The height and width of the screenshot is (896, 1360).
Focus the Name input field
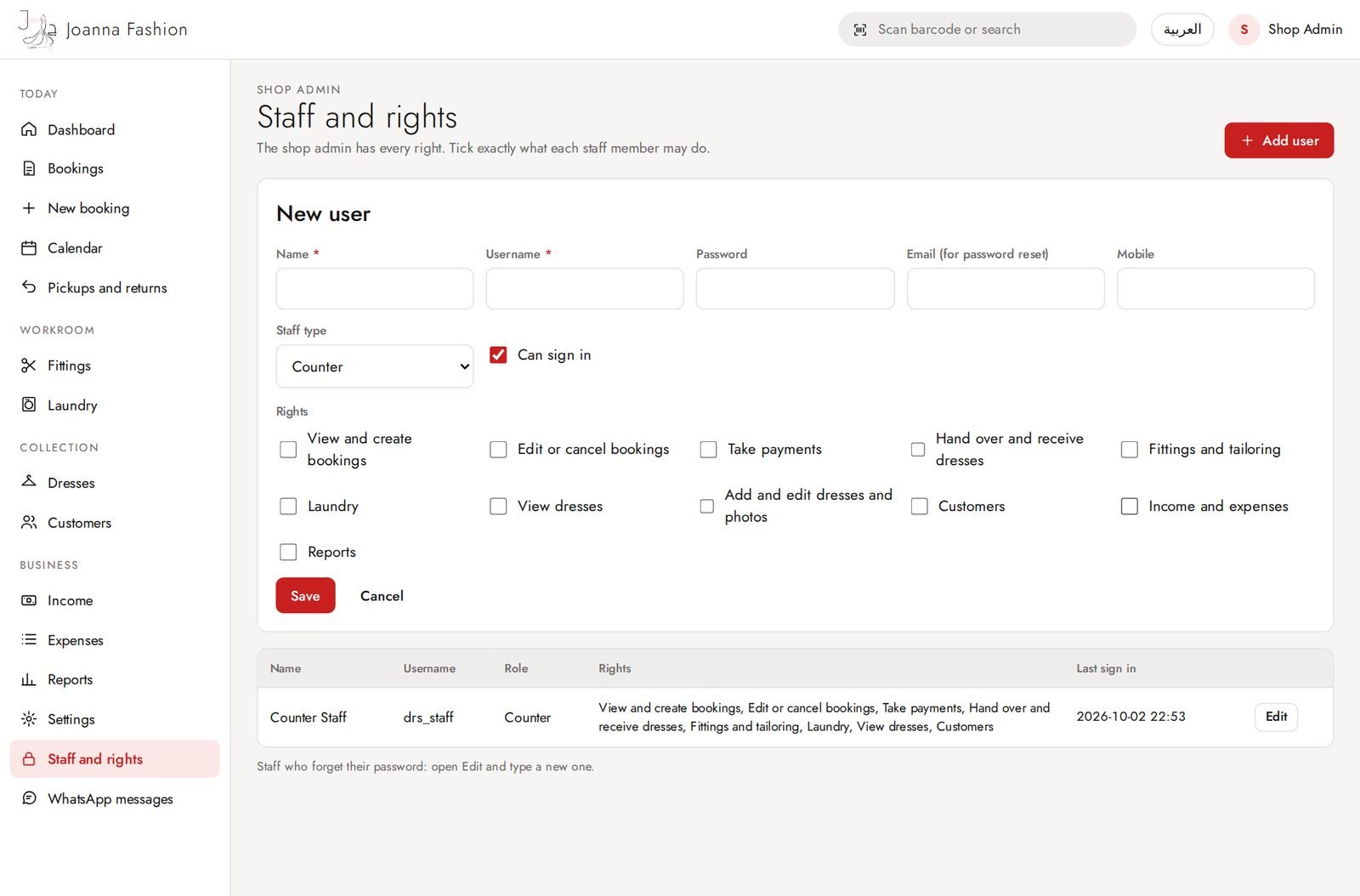375,289
